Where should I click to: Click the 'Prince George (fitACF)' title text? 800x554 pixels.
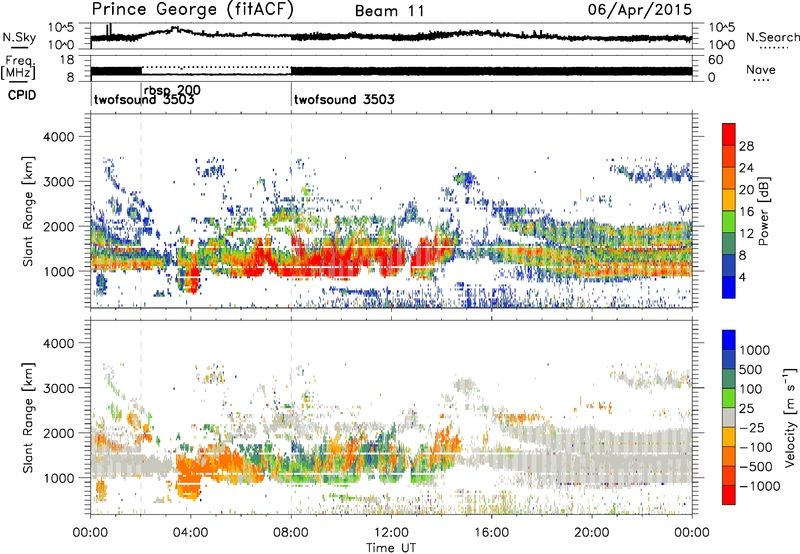coord(193,10)
